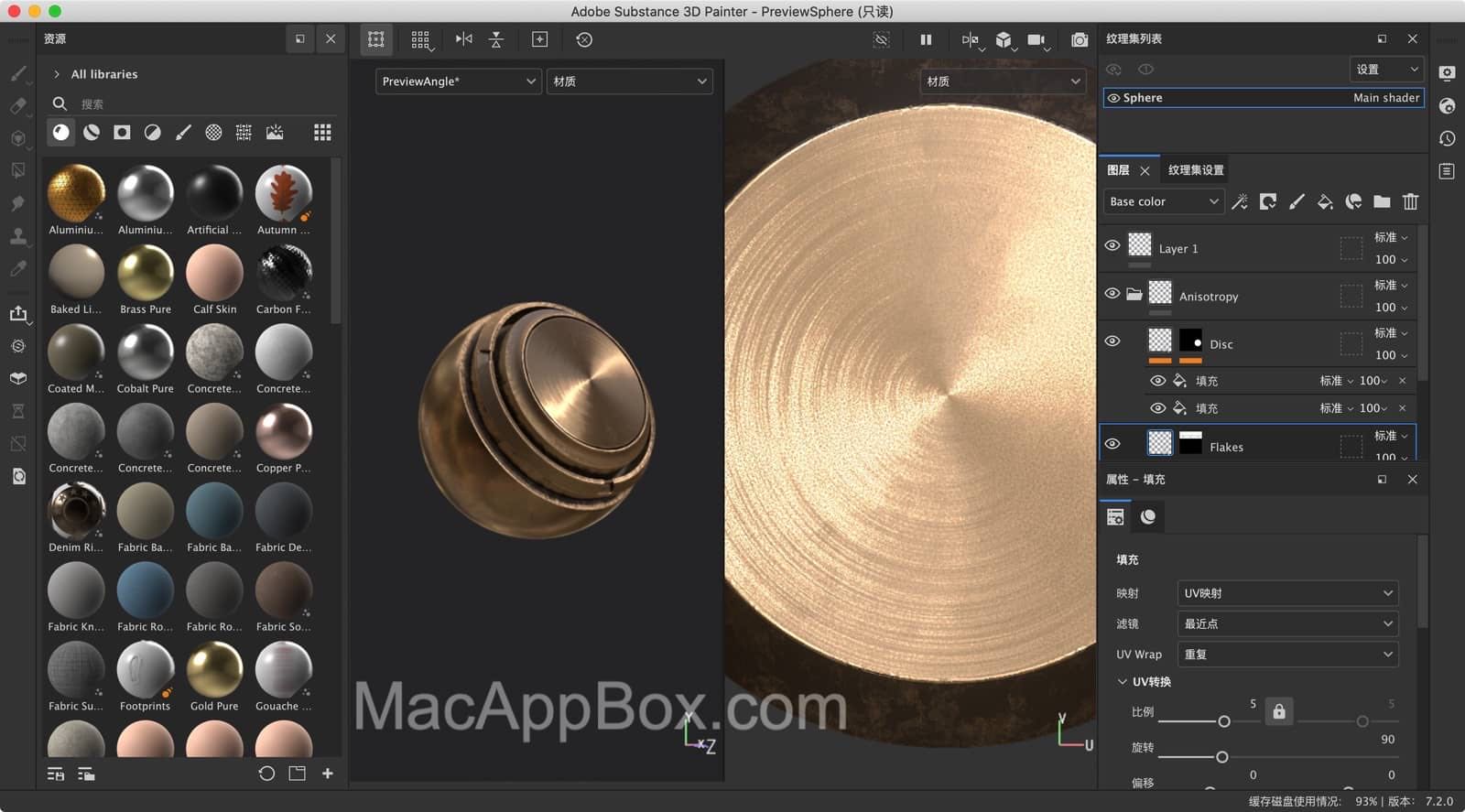This screenshot has height=812, width=1465.
Task: Add a paint layer with brush icon
Action: click(1297, 201)
